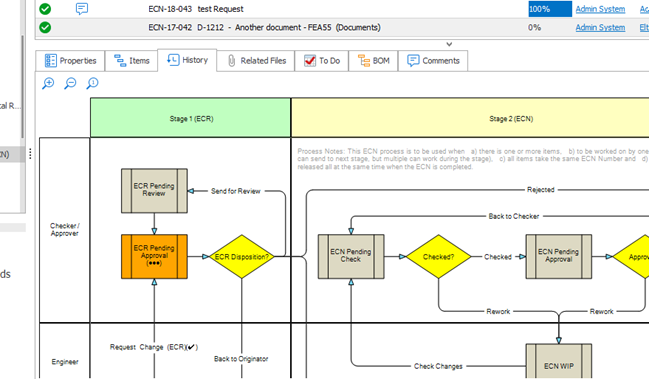Image resolution: width=649 pixels, height=379 pixels.
Task: Select the ECN-17-042 D-1212 document row
Action: (342, 28)
